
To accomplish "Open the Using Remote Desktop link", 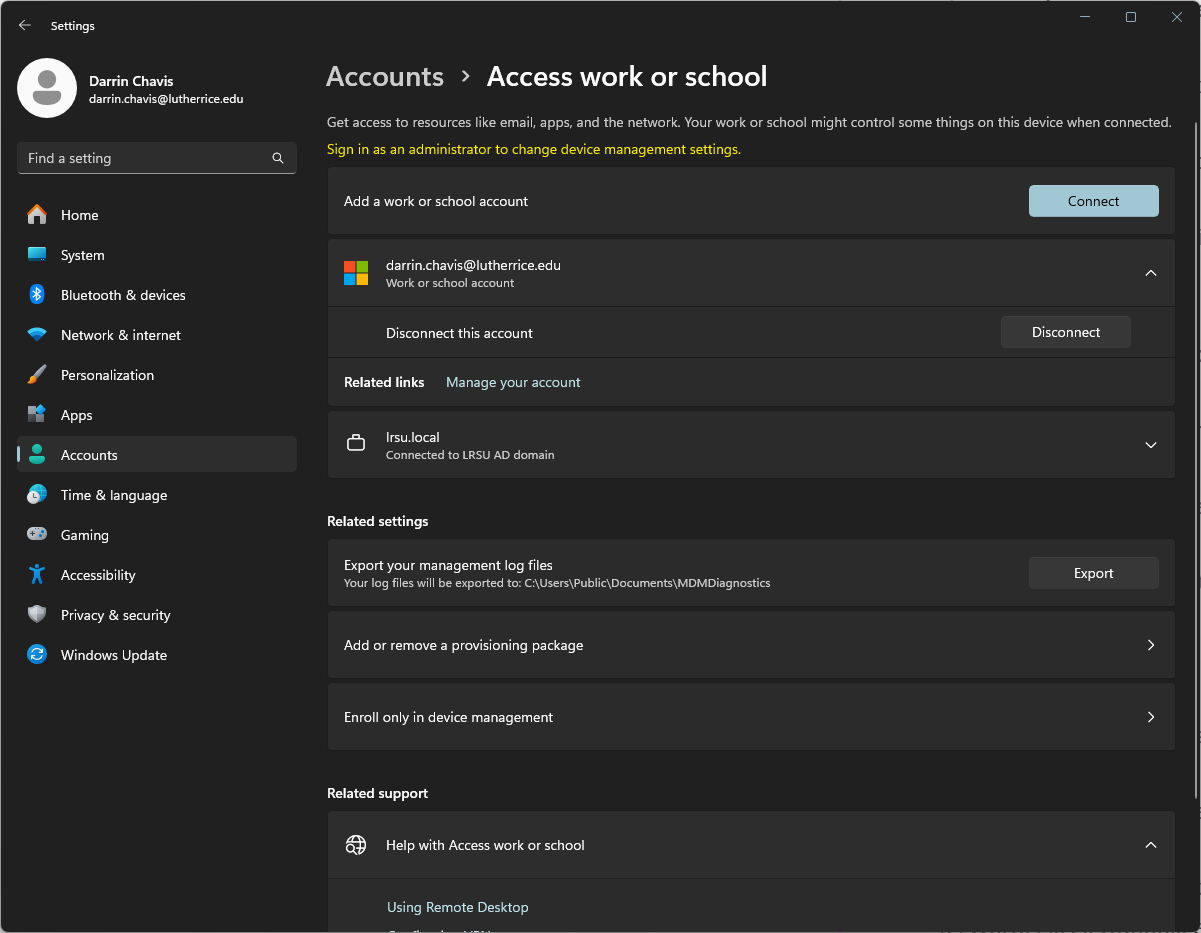I will coord(457,907).
